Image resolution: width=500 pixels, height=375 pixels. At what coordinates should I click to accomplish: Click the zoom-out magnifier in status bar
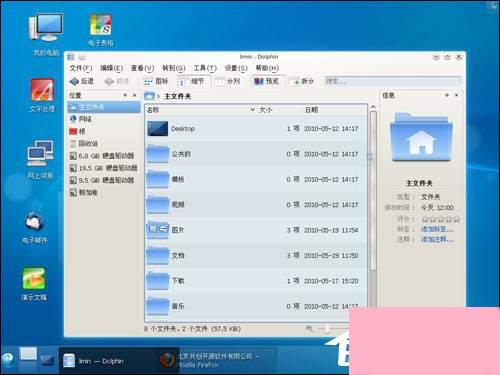310,329
